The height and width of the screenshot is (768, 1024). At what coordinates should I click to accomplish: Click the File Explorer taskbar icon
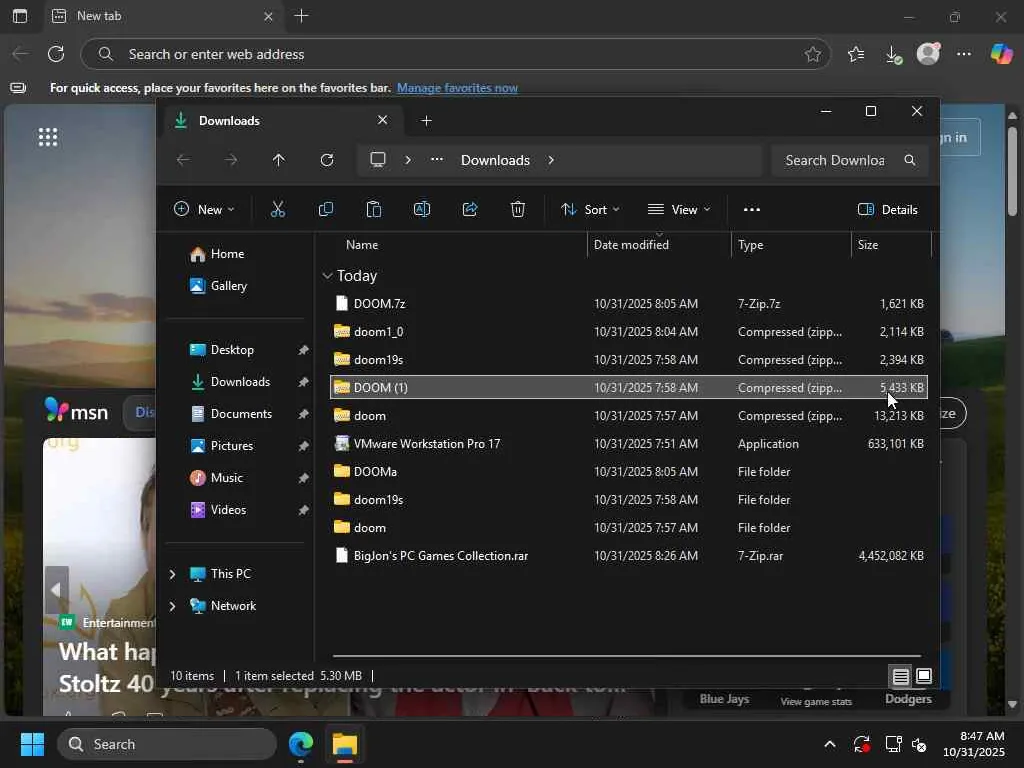[345, 744]
